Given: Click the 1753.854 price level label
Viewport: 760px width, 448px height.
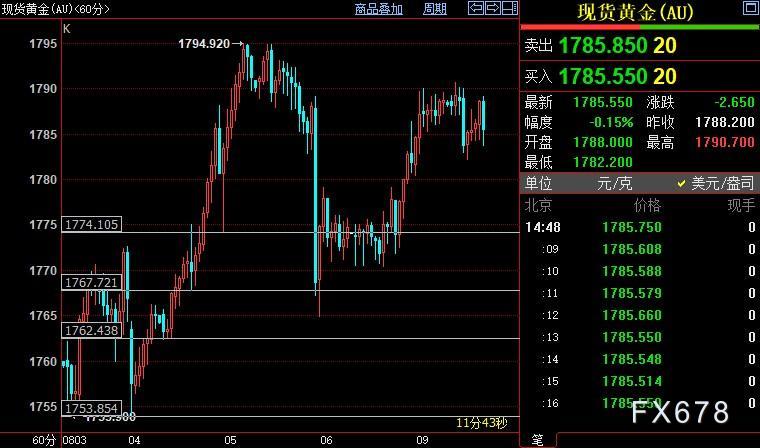Looking at the screenshot, I should click(92, 408).
